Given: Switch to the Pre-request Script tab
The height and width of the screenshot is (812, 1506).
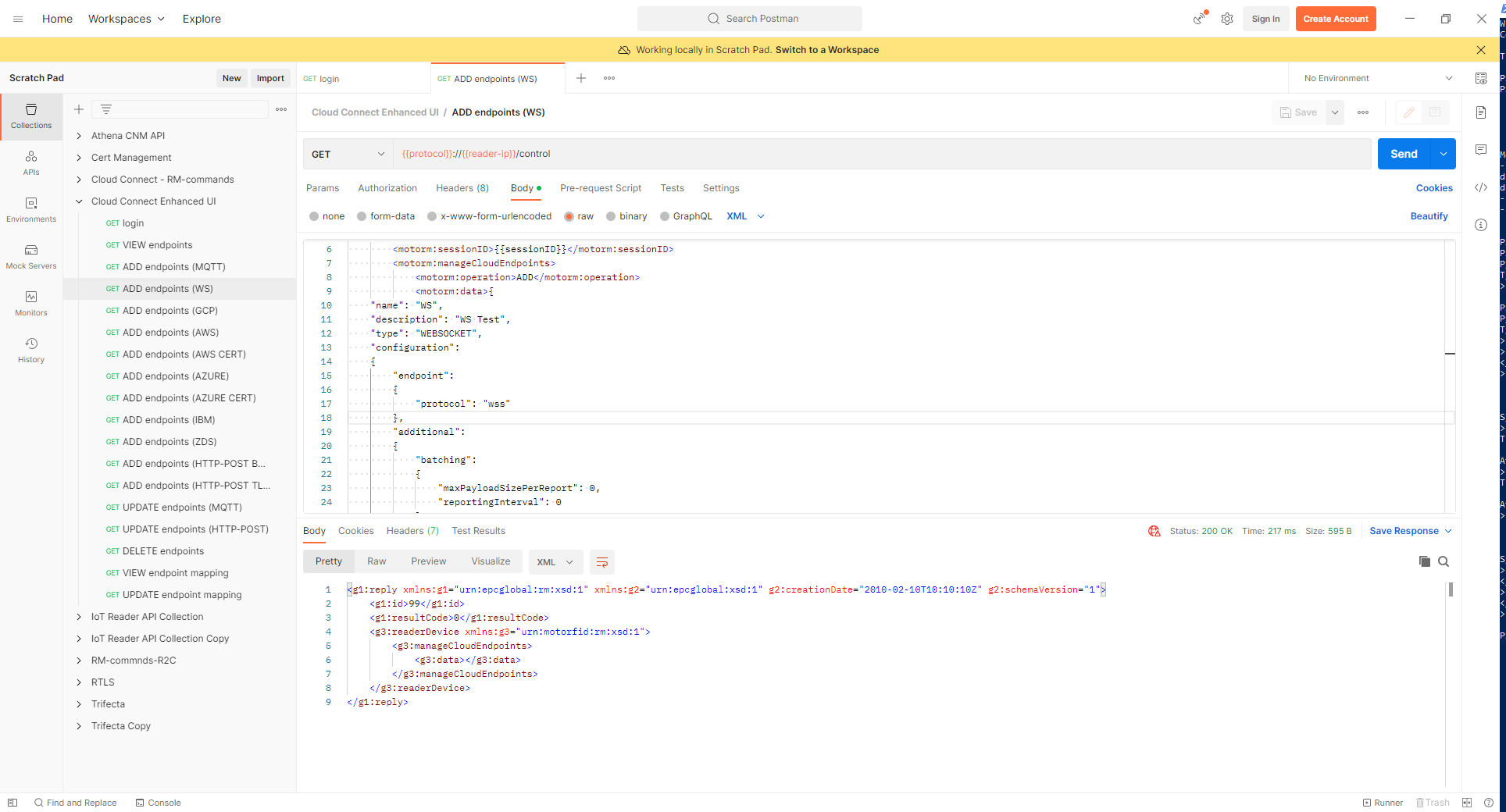Looking at the screenshot, I should click(601, 188).
